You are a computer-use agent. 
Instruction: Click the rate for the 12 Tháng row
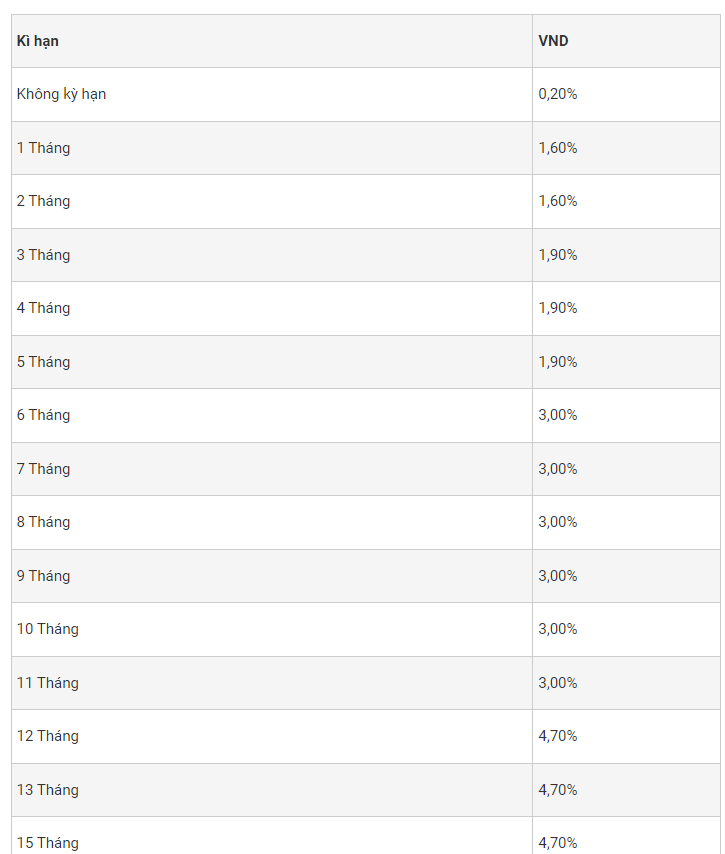pos(558,736)
